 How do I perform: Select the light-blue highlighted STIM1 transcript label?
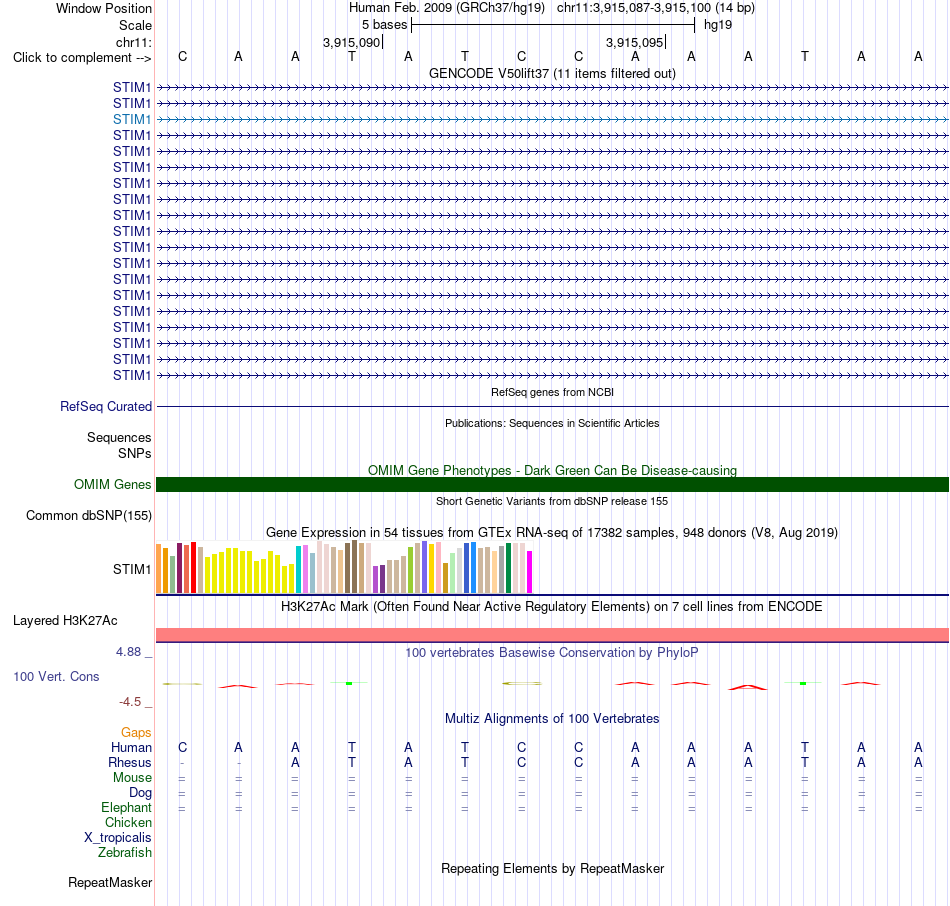click(x=131, y=119)
